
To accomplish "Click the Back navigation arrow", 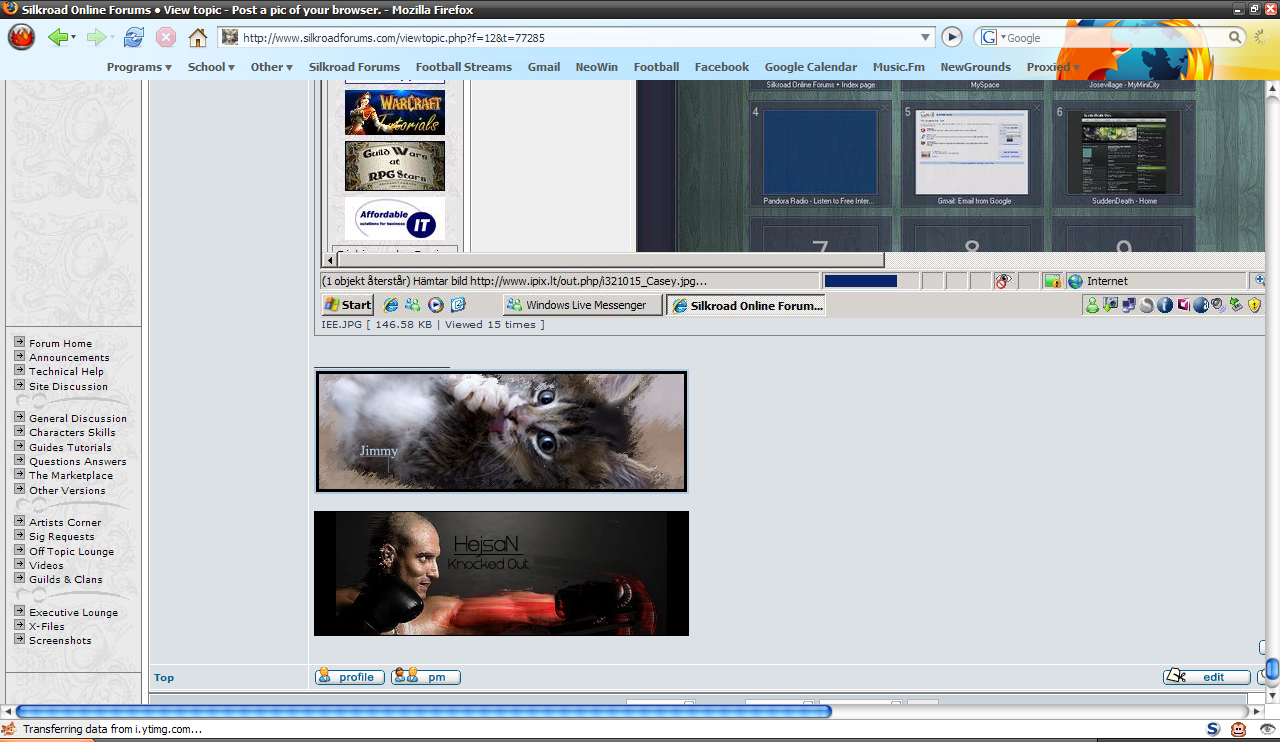I will tap(58, 36).
